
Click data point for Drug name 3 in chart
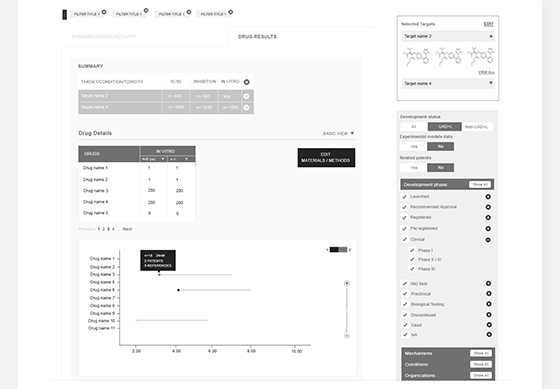click(159, 275)
